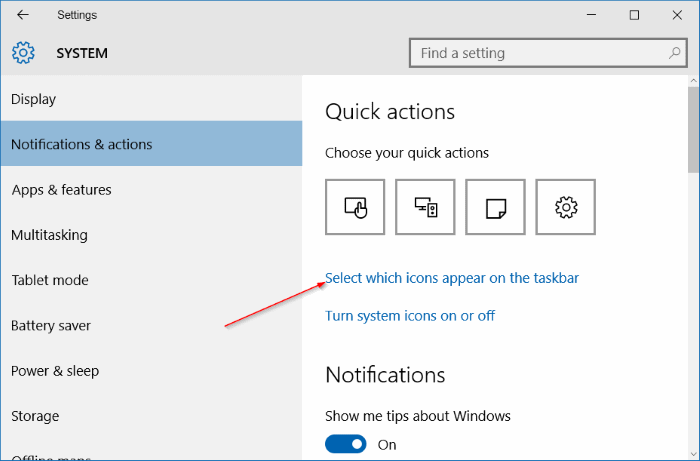Select the Tablet mode quick action tile
This screenshot has width=700, height=461.
[x=355, y=207]
